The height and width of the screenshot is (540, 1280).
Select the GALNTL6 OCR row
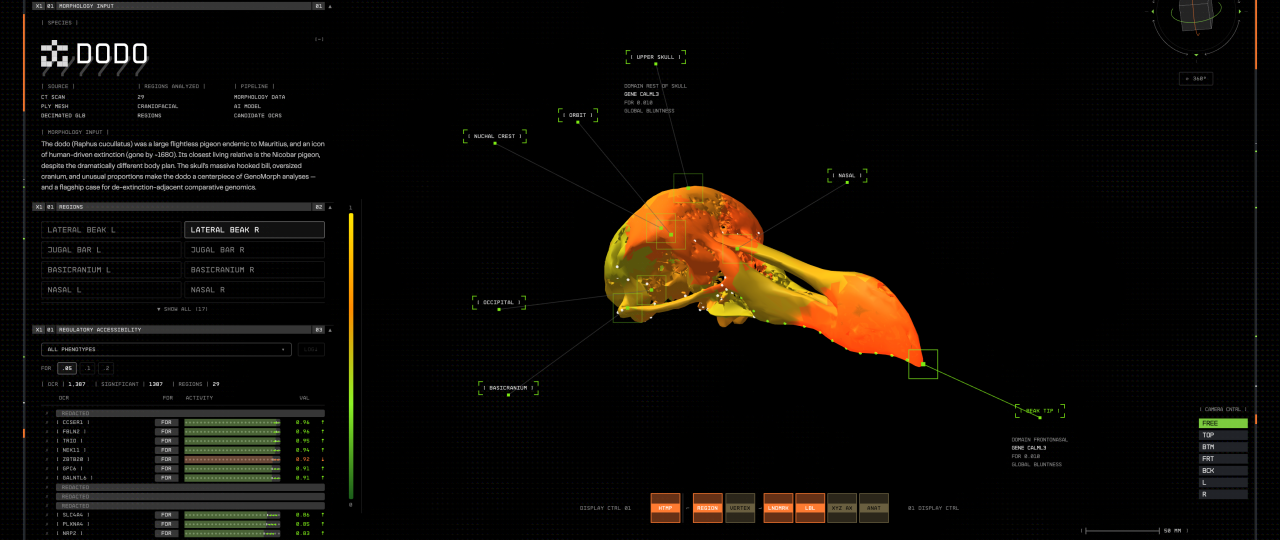point(184,478)
